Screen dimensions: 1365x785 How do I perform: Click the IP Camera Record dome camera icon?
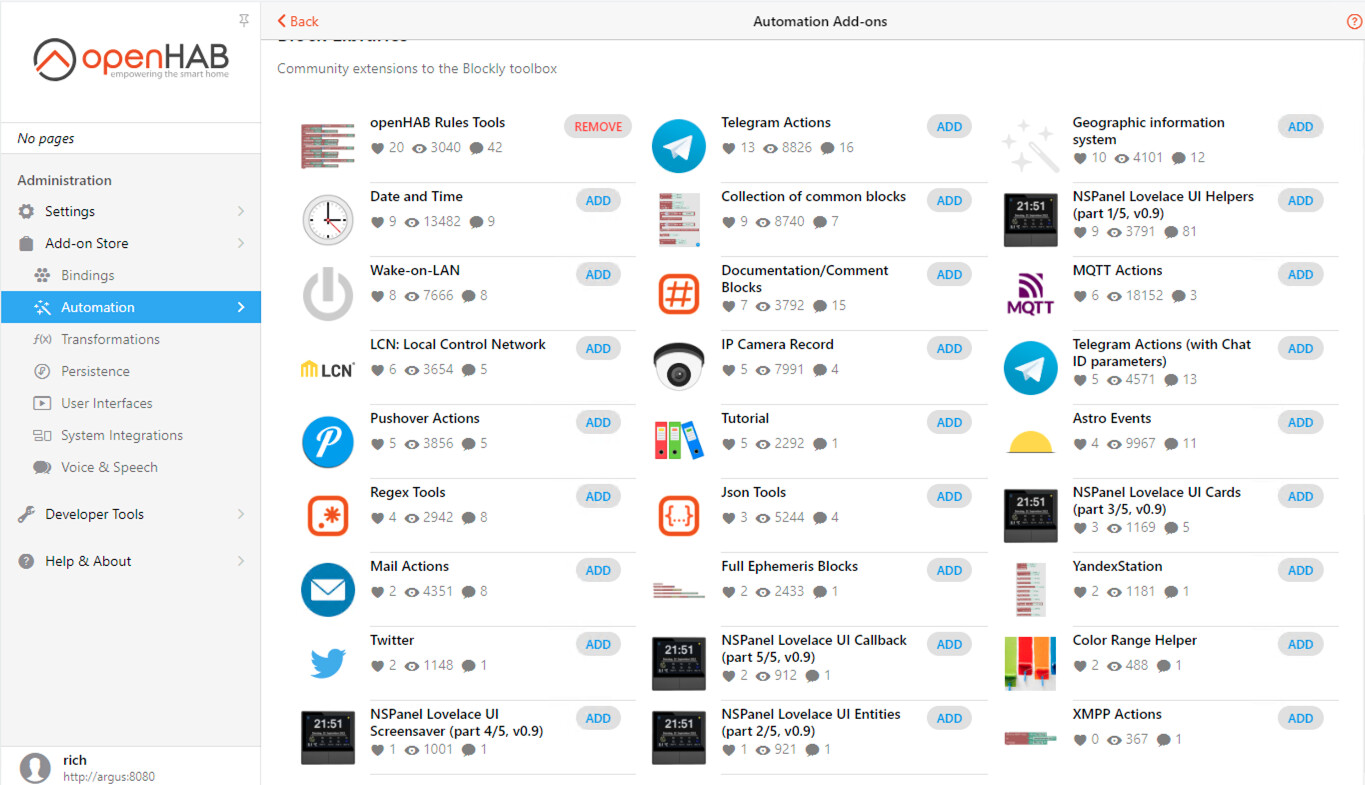679,367
